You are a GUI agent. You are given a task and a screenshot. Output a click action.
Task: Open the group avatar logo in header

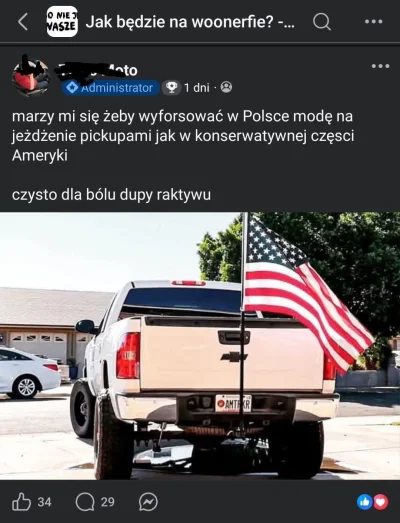[x=62, y=22]
